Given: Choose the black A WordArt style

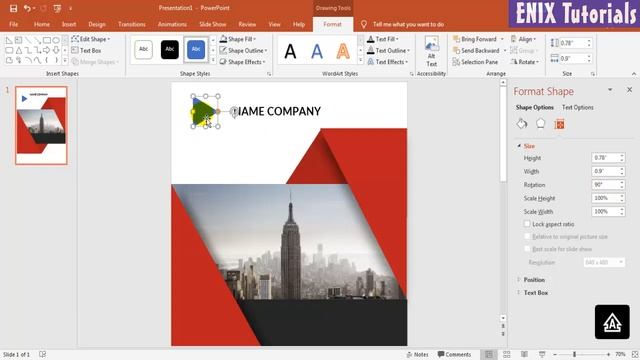Looking at the screenshot, I should (290, 51).
